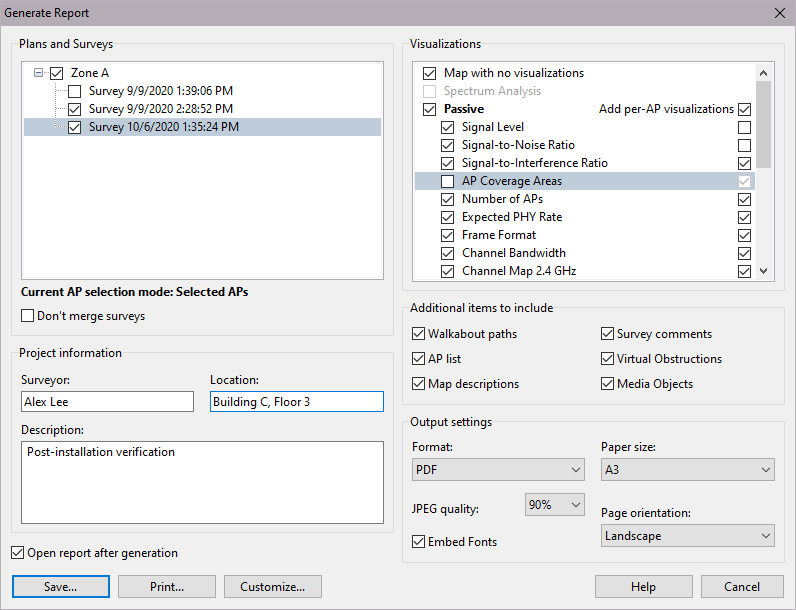Open the Page orientation dropdown
Screen dimensions: 796x610
[687, 536]
